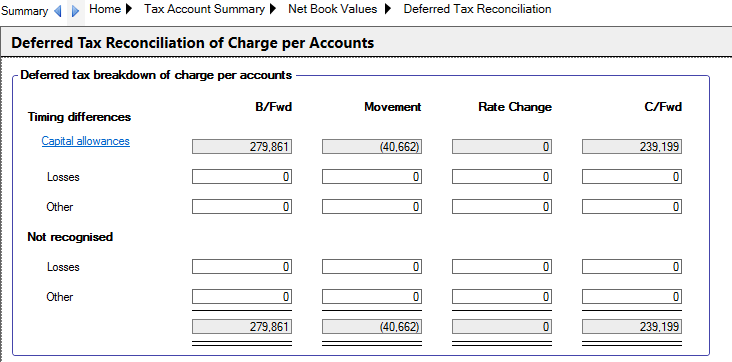Viewport: 732px width, 362px height.
Task: Edit Timing differences Other C/Fwd field
Action: coord(632,206)
